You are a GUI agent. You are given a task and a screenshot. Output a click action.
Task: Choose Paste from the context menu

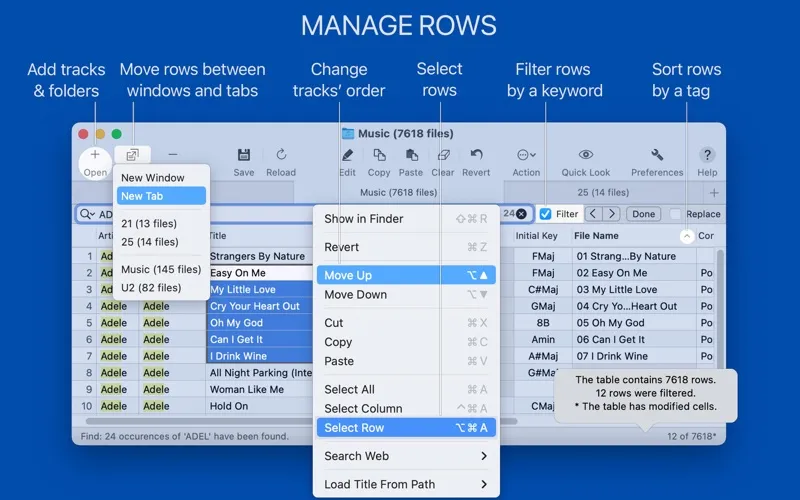point(406,361)
